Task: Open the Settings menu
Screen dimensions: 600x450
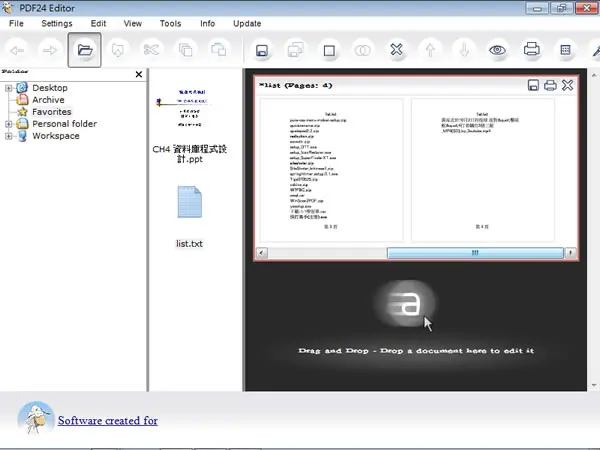Action: [57, 23]
